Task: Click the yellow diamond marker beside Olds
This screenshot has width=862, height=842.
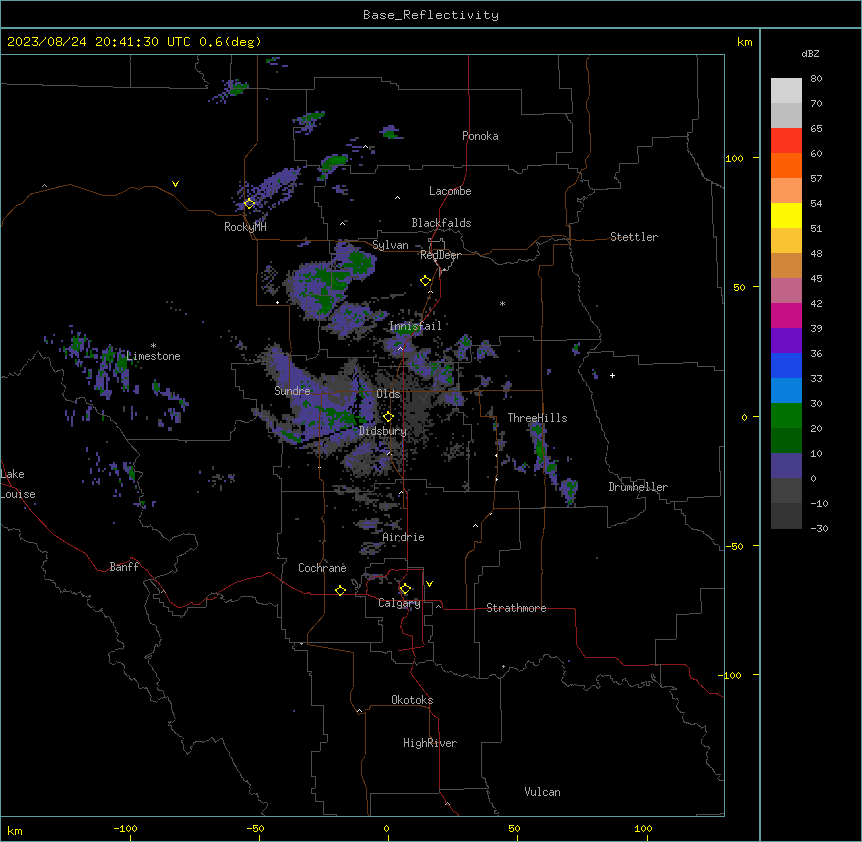Action: pyautogui.click(x=388, y=417)
